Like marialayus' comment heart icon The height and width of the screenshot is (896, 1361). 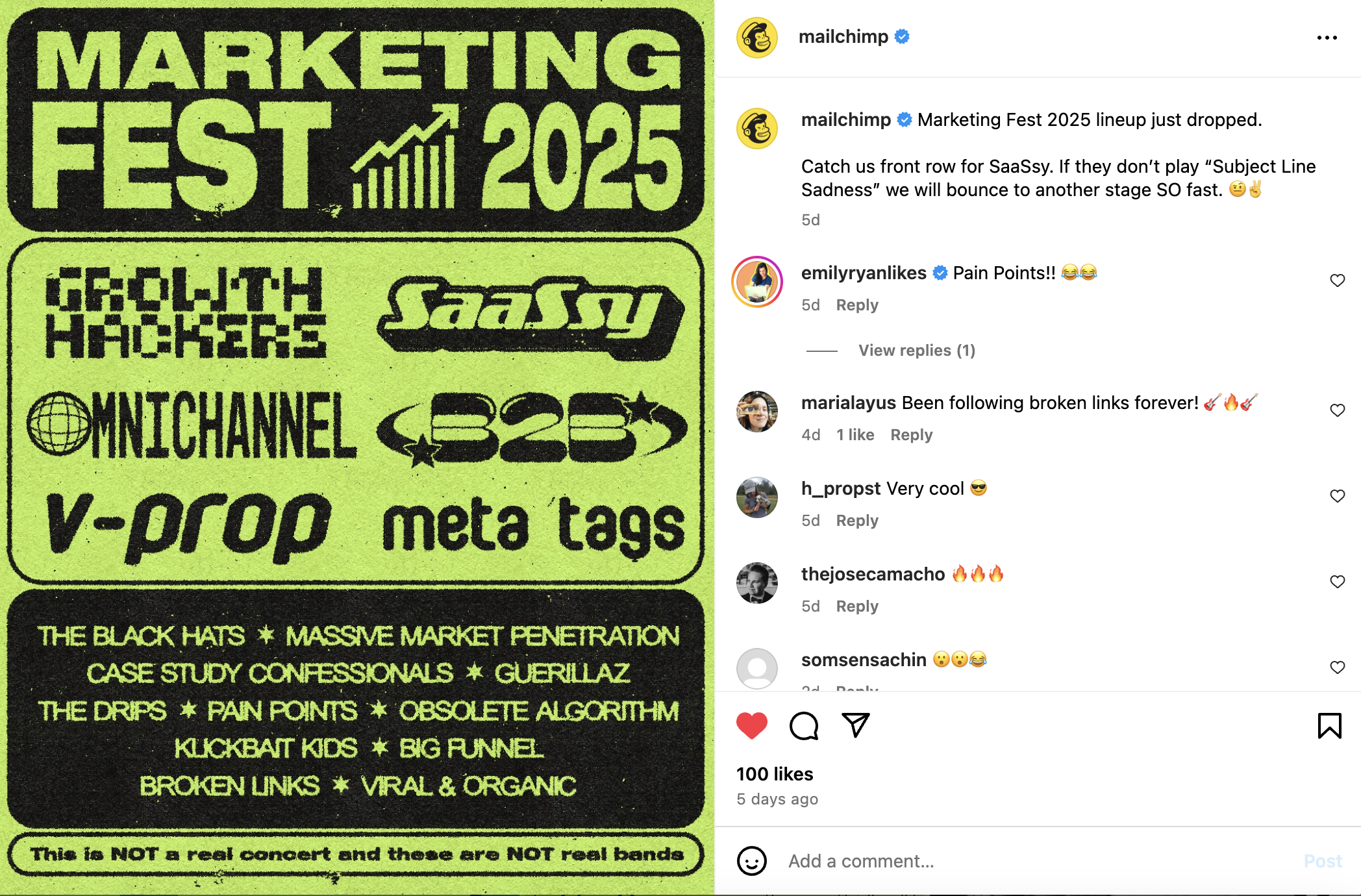pos(1337,410)
